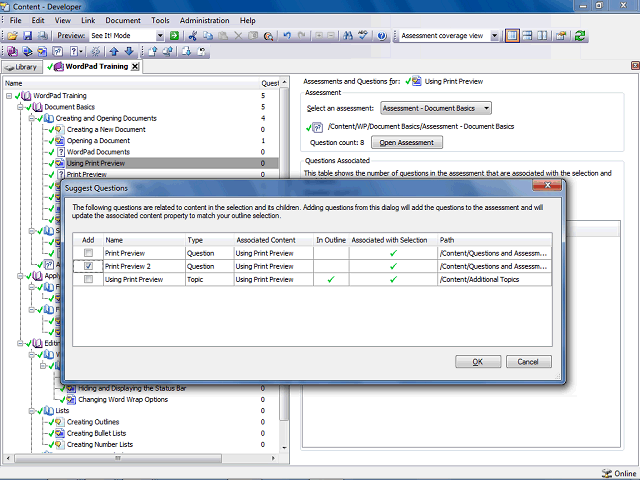Open the Link menu

pos(88,20)
